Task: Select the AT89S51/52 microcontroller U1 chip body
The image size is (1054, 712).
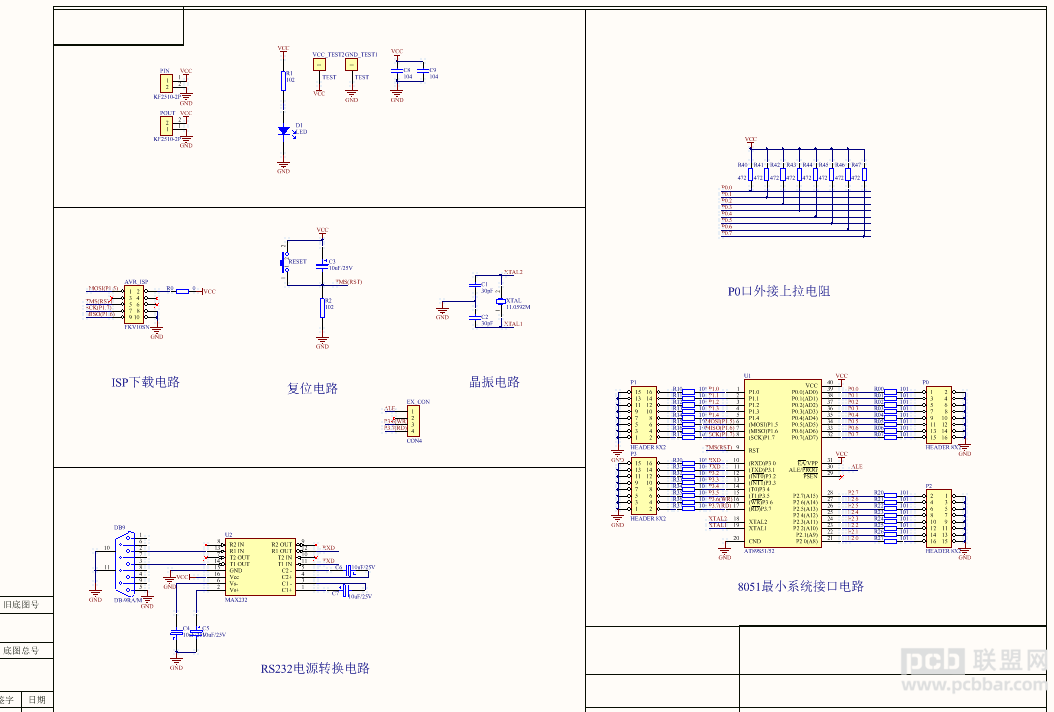Action: click(783, 463)
